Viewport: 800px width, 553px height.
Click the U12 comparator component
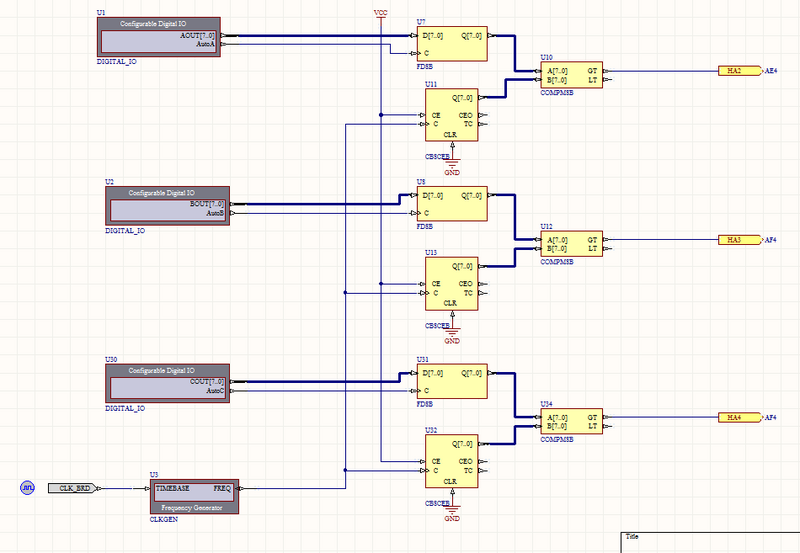pyautogui.click(x=571, y=244)
